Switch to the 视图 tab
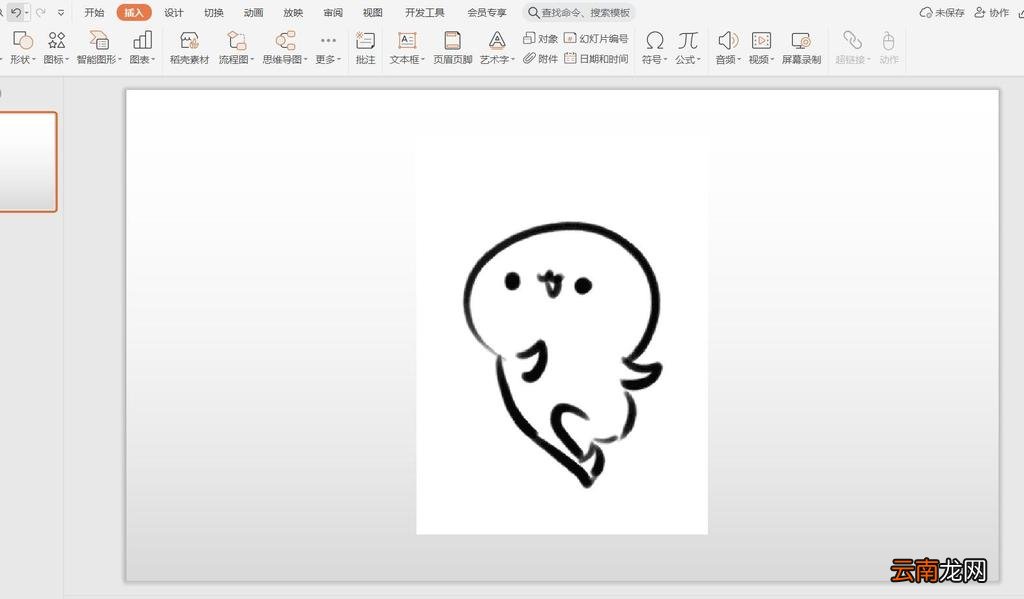Image resolution: width=1024 pixels, height=599 pixels. [x=373, y=12]
